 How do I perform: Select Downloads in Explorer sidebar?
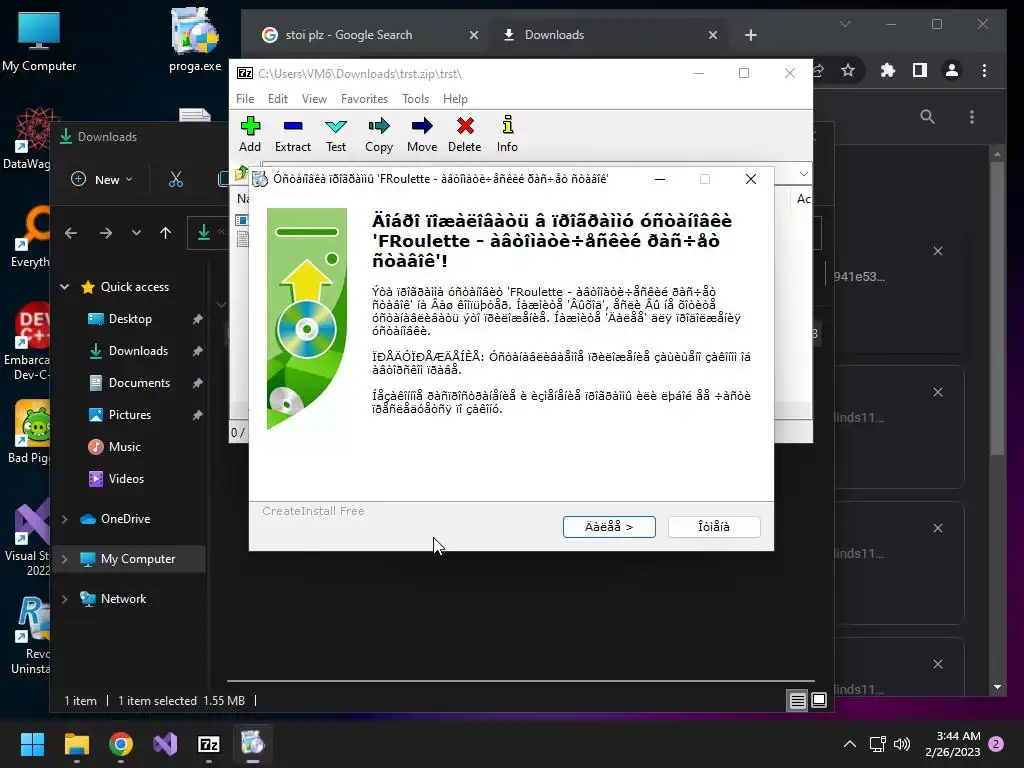click(138, 351)
